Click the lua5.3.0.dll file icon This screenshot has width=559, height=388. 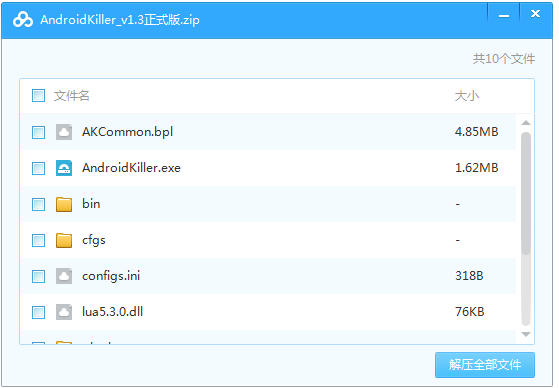[x=64, y=312]
